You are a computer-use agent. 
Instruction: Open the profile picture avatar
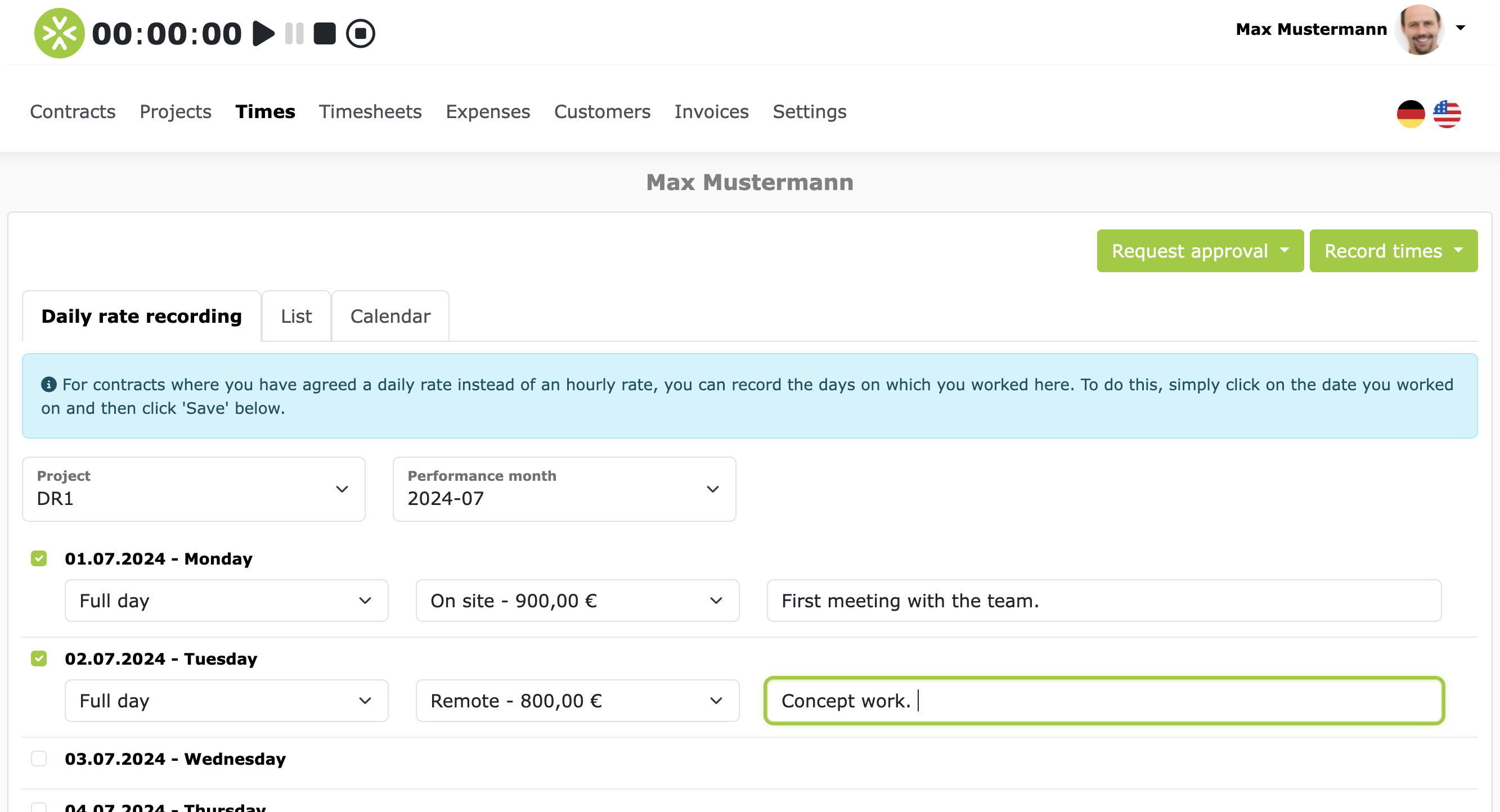[x=1421, y=30]
